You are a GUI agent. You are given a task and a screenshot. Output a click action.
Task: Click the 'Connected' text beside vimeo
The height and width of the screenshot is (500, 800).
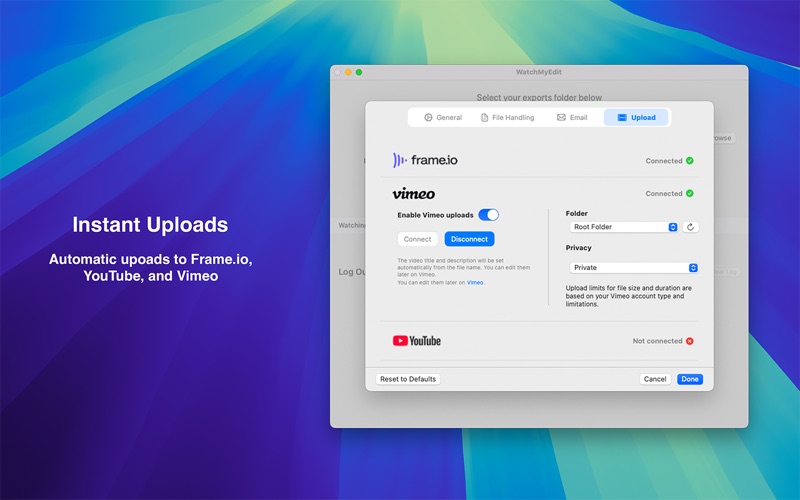(664, 193)
